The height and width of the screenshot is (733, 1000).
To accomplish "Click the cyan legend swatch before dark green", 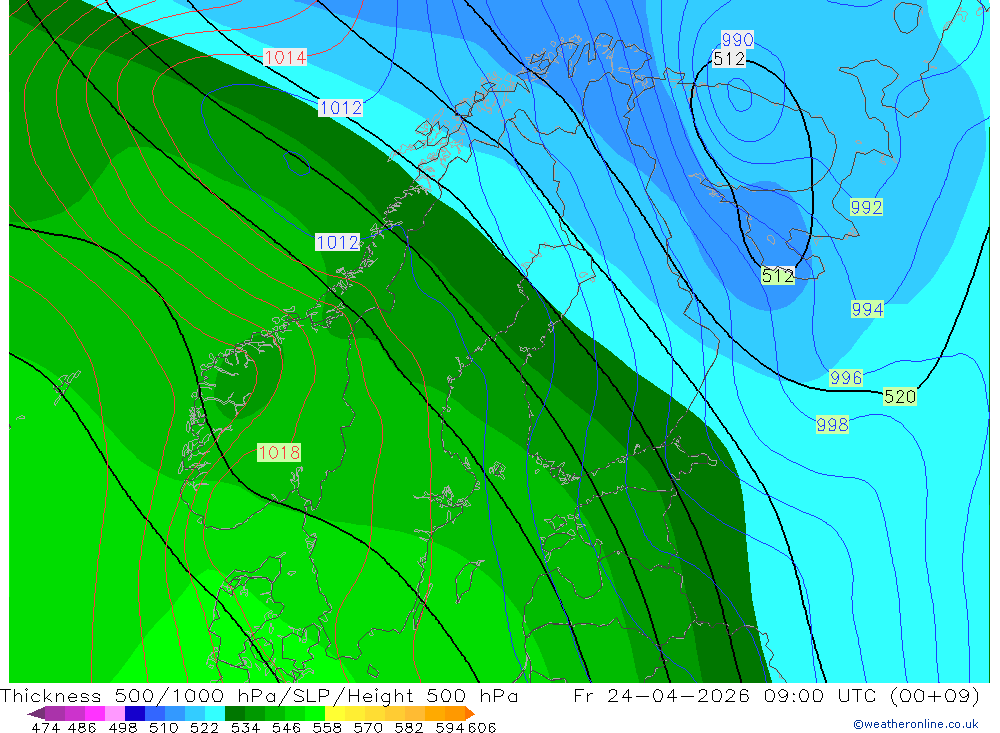I will click(x=215, y=713).
